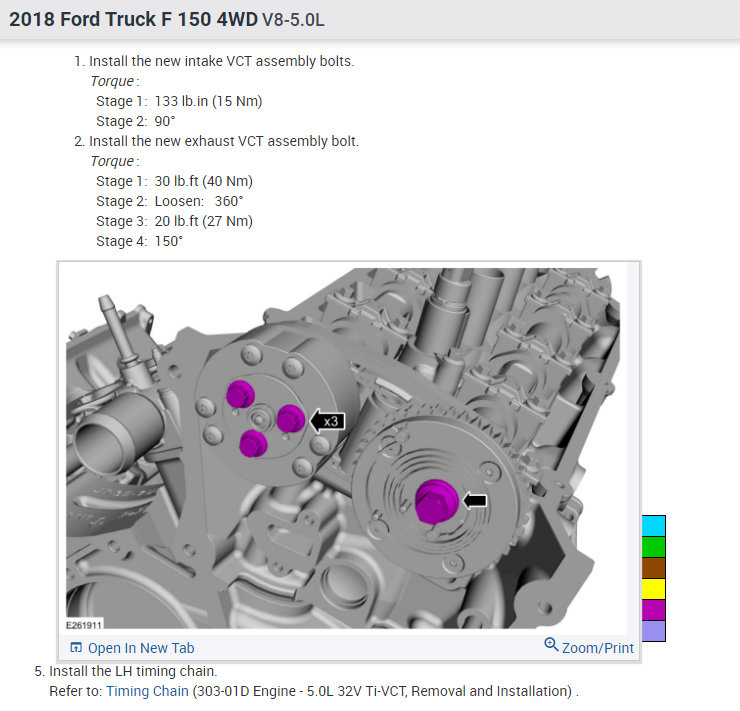Select the green color swatch
Image resolution: width=740 pixels, height=711 pixels.
click(x=654, y=547)
